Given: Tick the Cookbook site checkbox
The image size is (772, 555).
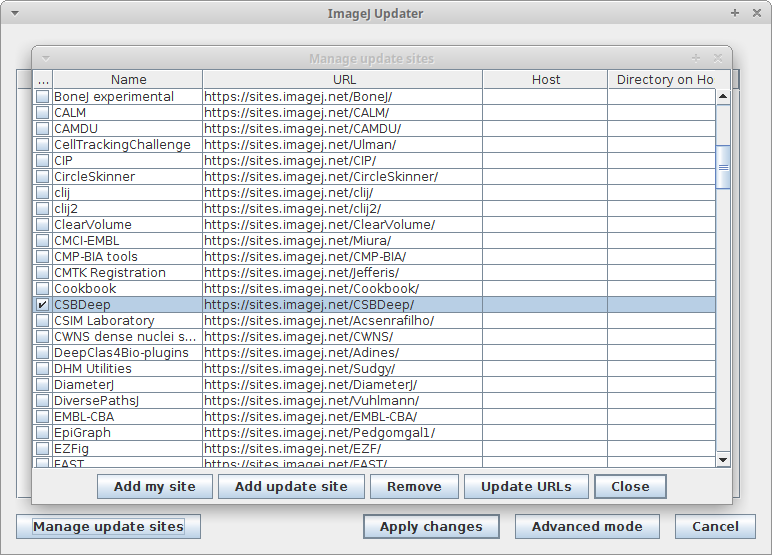Looking at the screenshot, I should (x=42, y=289).
